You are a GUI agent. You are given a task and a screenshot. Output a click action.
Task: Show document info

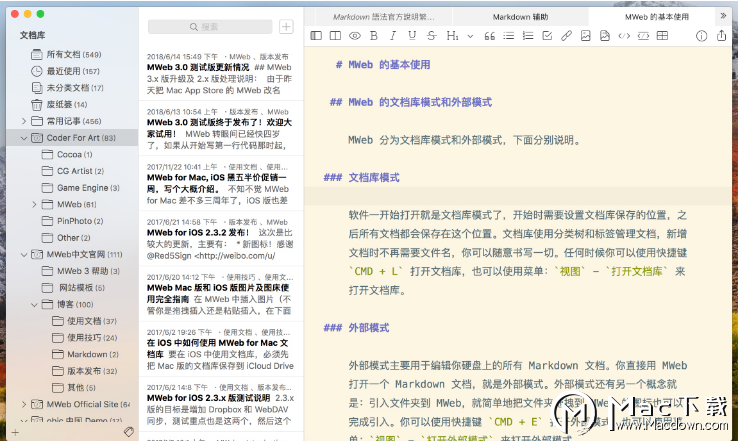tap(701, 36)
